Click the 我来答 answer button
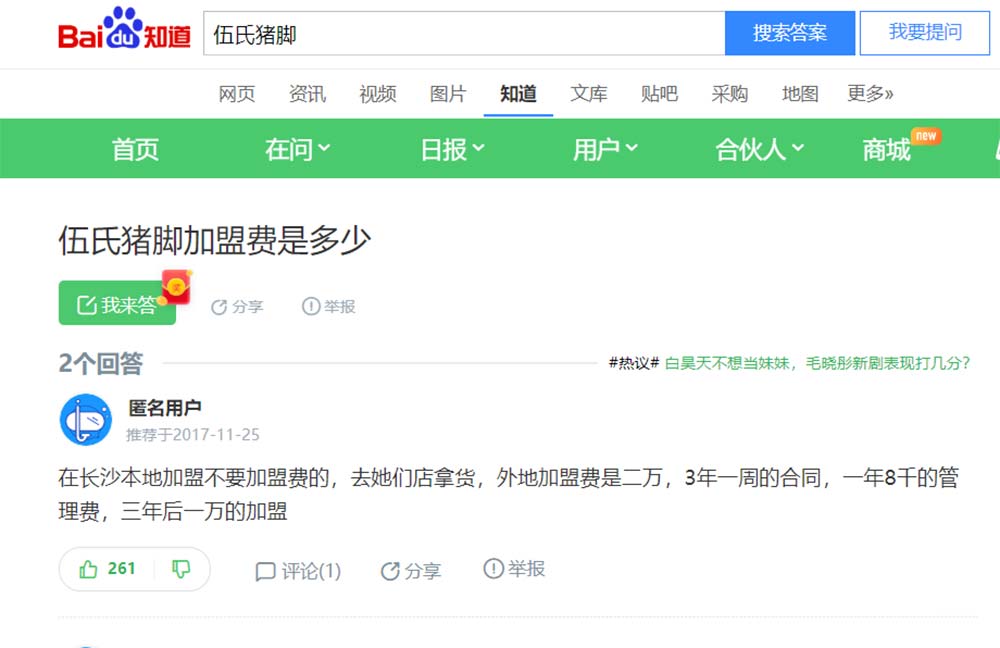The width and height of the screenshot is (1000, 648). tap(117, 304)
